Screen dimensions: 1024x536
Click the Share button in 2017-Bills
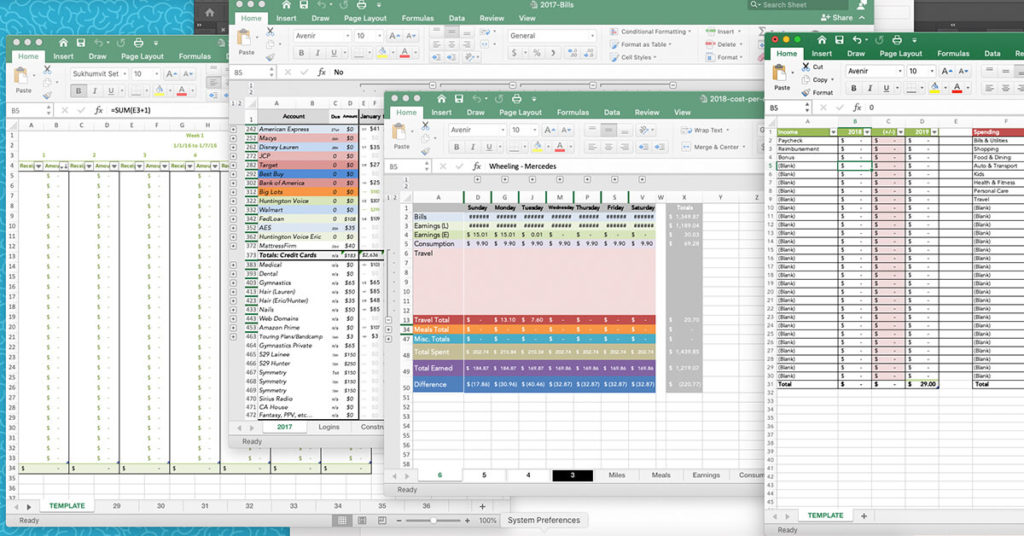(x=837, y=18)
